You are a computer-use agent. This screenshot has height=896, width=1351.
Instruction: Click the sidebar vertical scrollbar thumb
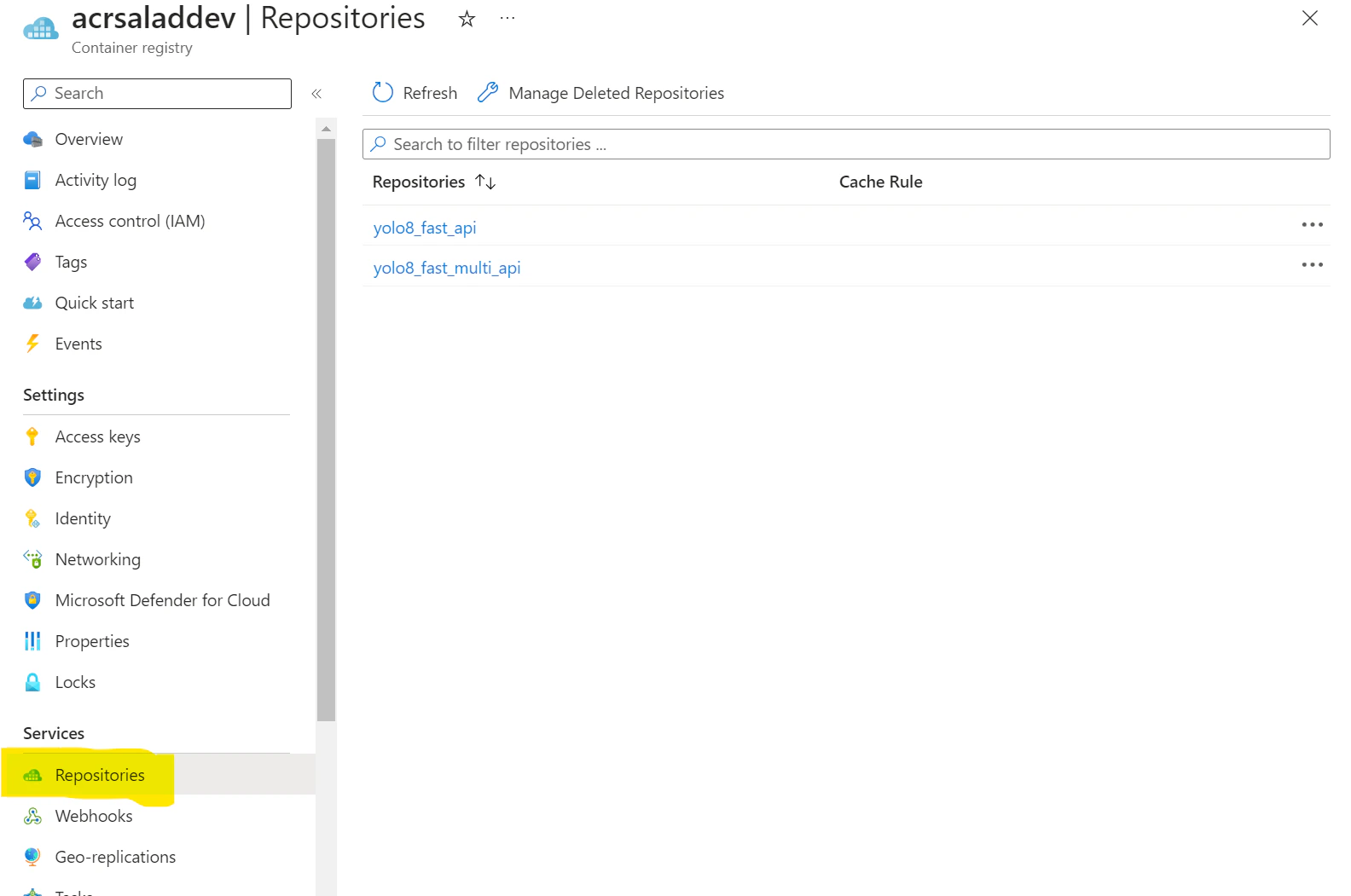pyautogui.click(x=326, y=431)
